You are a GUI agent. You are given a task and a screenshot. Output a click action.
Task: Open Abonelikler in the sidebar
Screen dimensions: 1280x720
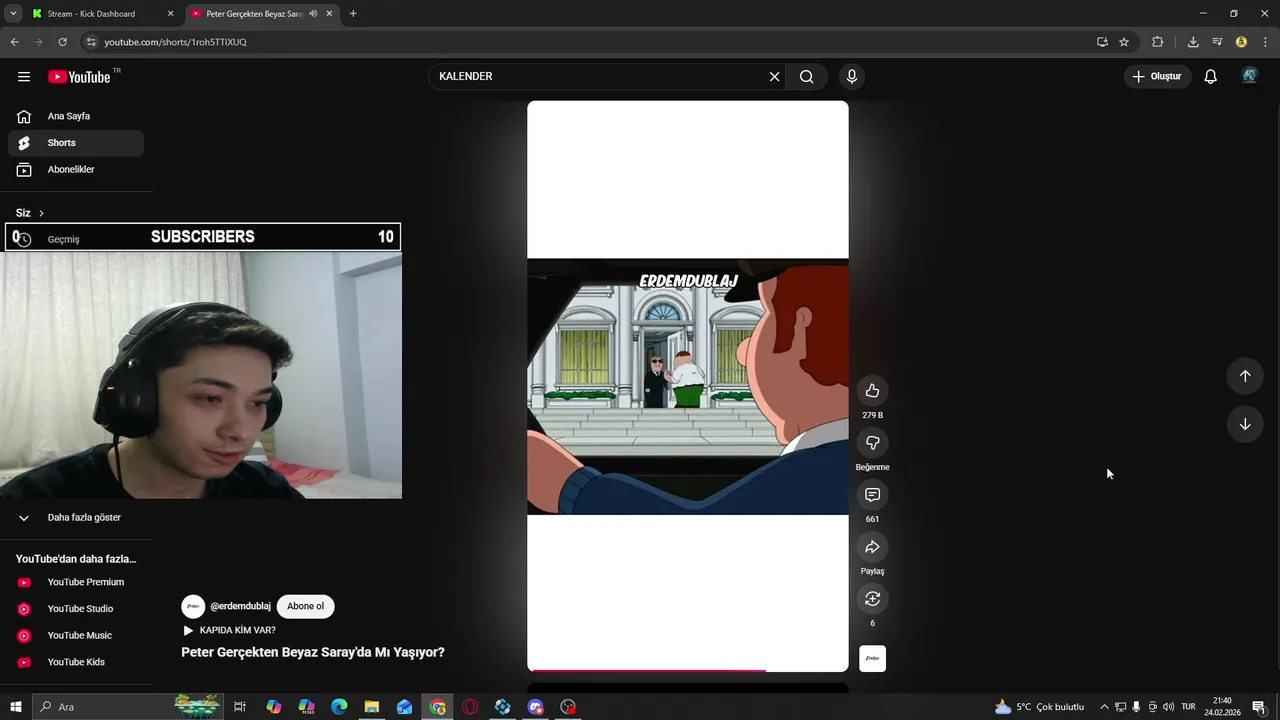pyautogui.click(x=76, y=170)
